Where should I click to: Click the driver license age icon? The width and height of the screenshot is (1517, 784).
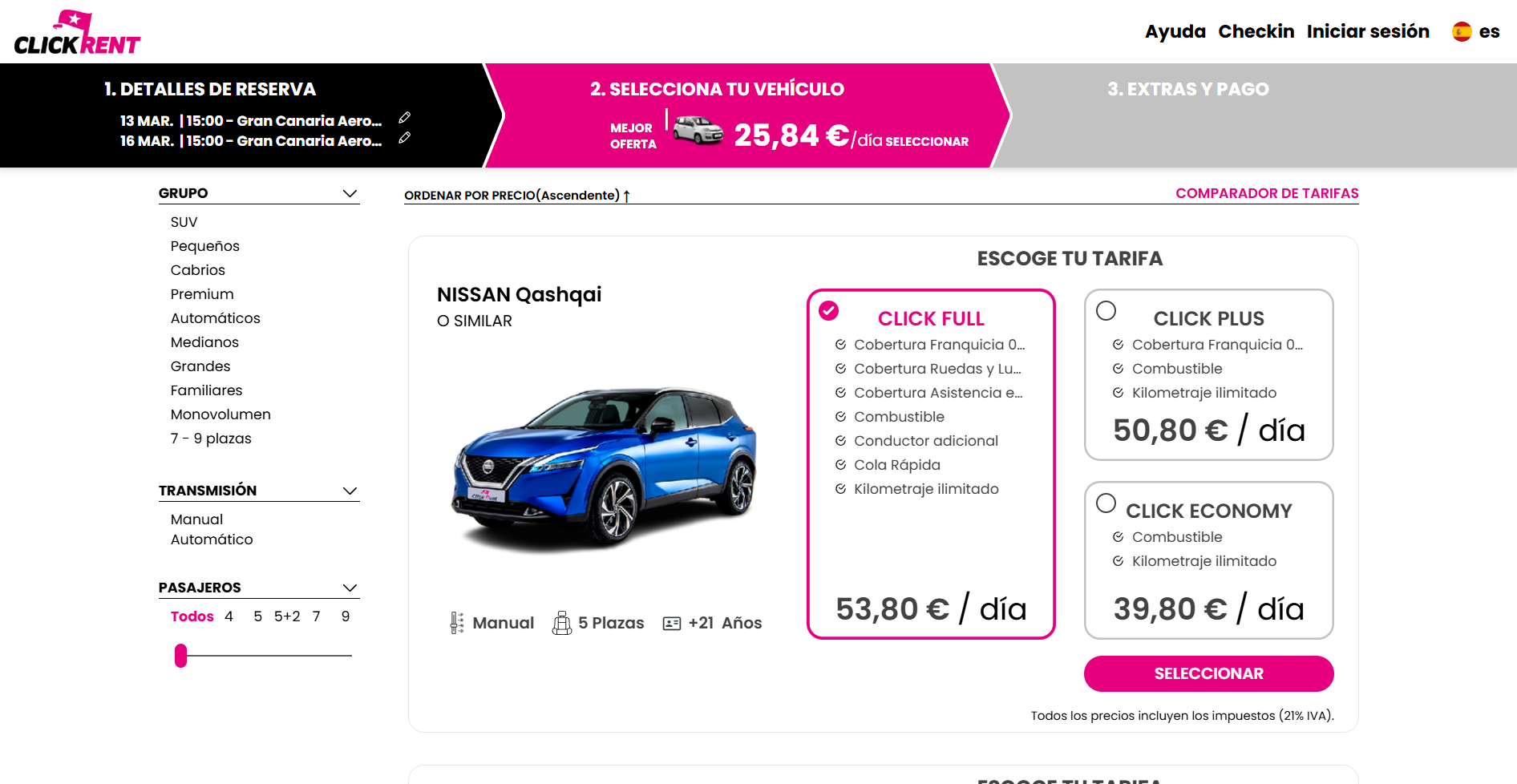tap(672, 624)
